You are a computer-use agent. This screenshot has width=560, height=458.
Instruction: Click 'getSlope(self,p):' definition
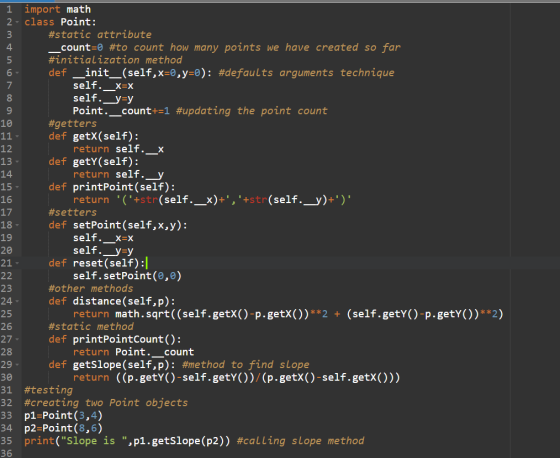(x=124, y=365)
